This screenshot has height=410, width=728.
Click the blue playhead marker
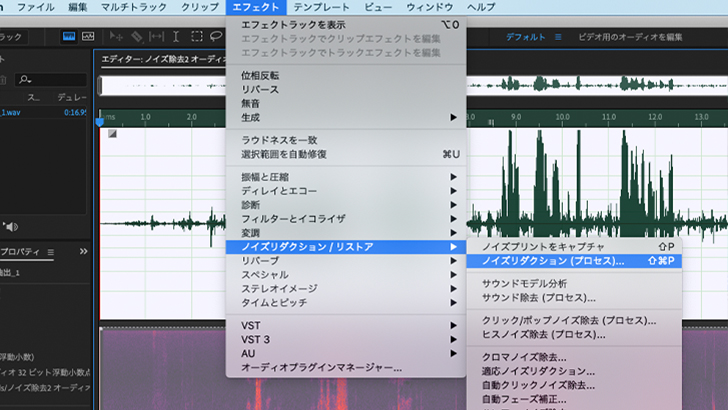click(99, 122)
